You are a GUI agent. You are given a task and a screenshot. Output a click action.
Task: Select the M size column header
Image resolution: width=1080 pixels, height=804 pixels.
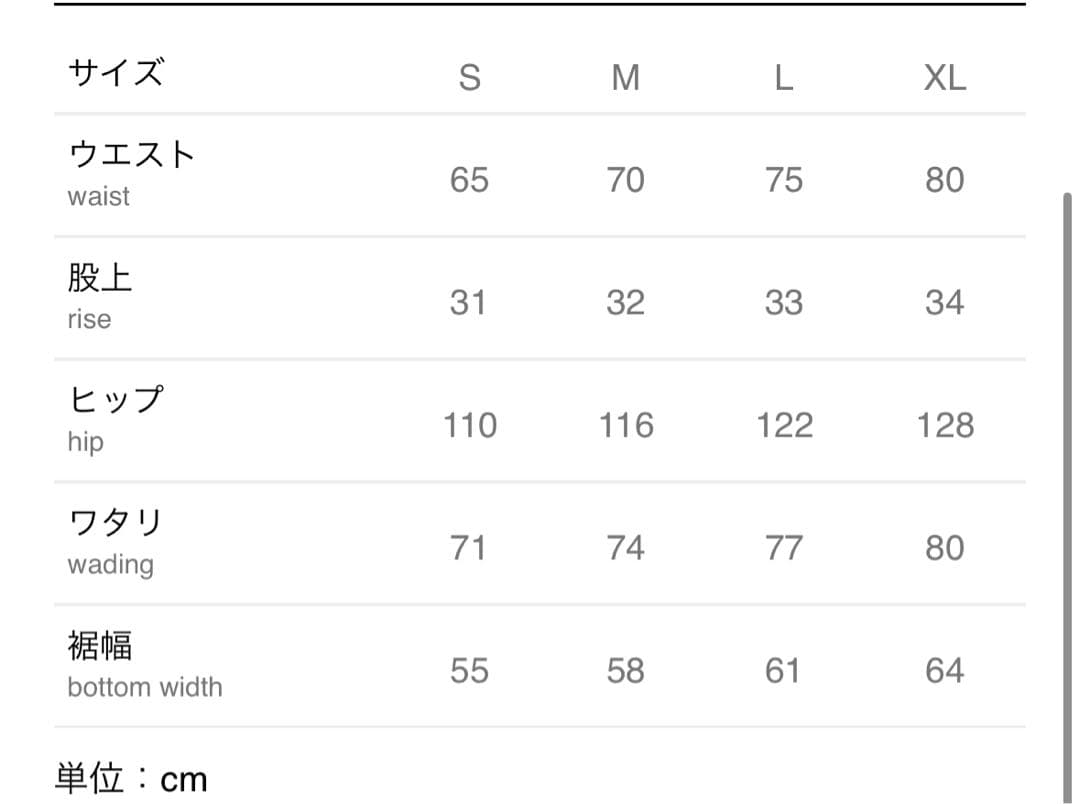point(626,76)
